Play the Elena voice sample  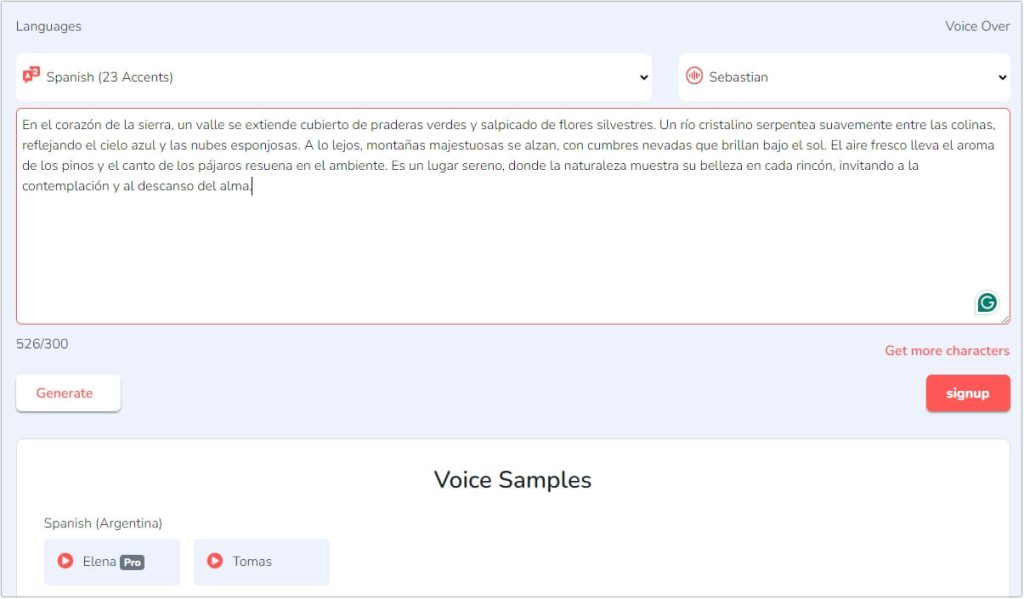click(x=65, y=561)
